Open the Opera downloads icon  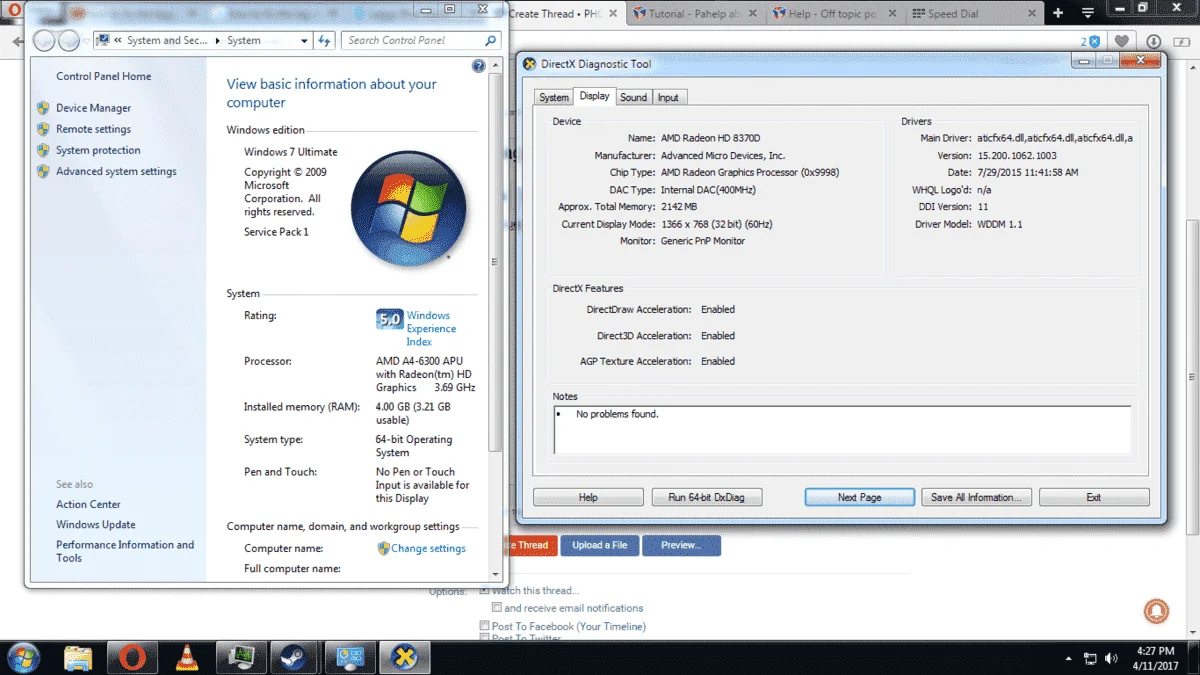pos(1154,41)
